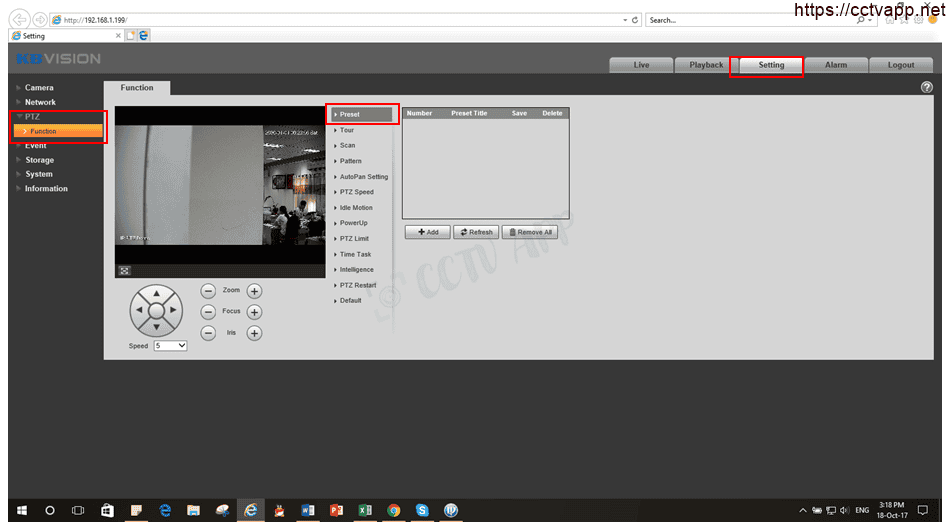Toggle fullscreen icon below the video preview
This screenshot has width=949, height=527.
[125, 270]
